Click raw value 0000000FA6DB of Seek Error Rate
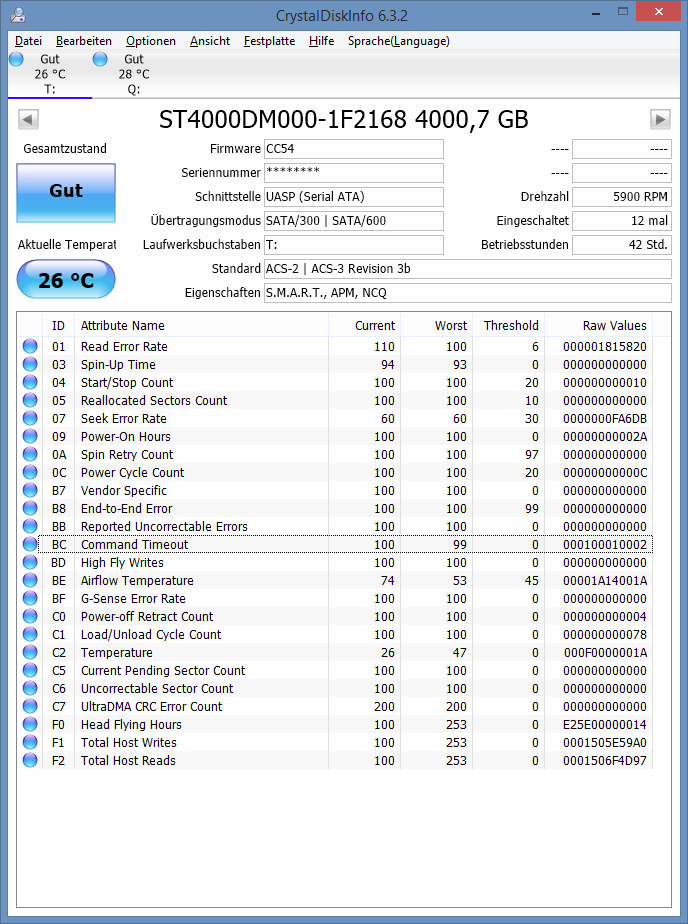Screen dimensions: 688x924 pos(605,418)
